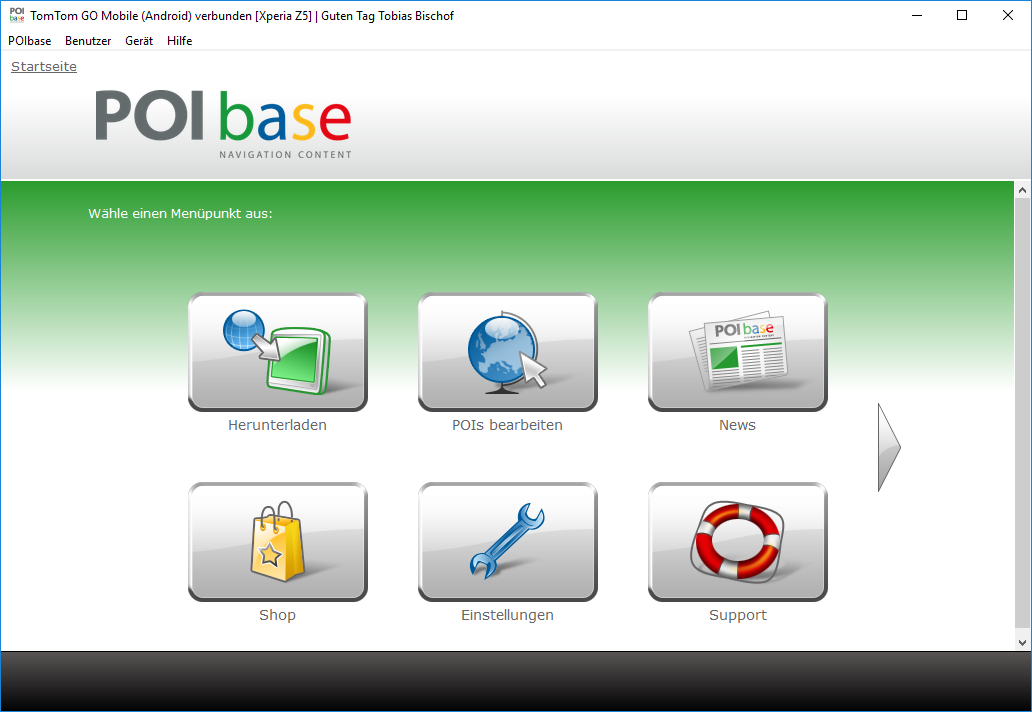The image size is (1032, 712).
Task: Close the POIbase window
Action: click(1008, 15)
